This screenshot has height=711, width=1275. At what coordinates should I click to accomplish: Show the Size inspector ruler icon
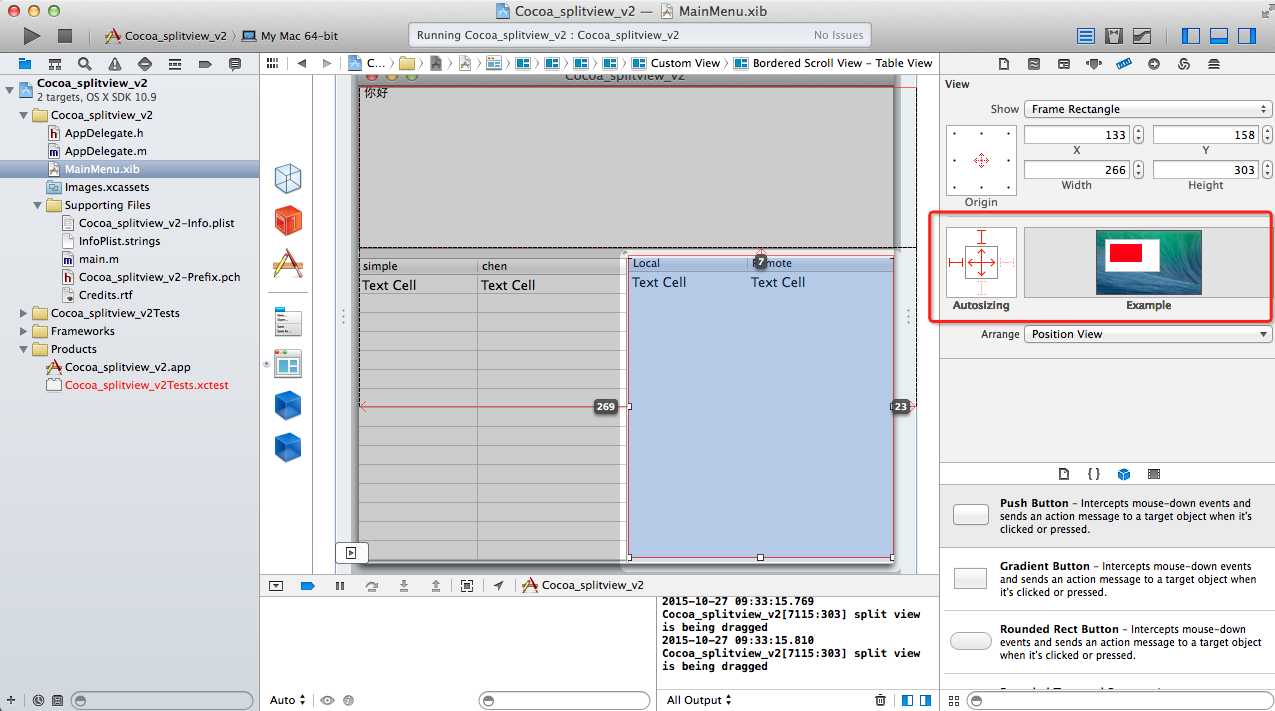[x=1124, y=63]
